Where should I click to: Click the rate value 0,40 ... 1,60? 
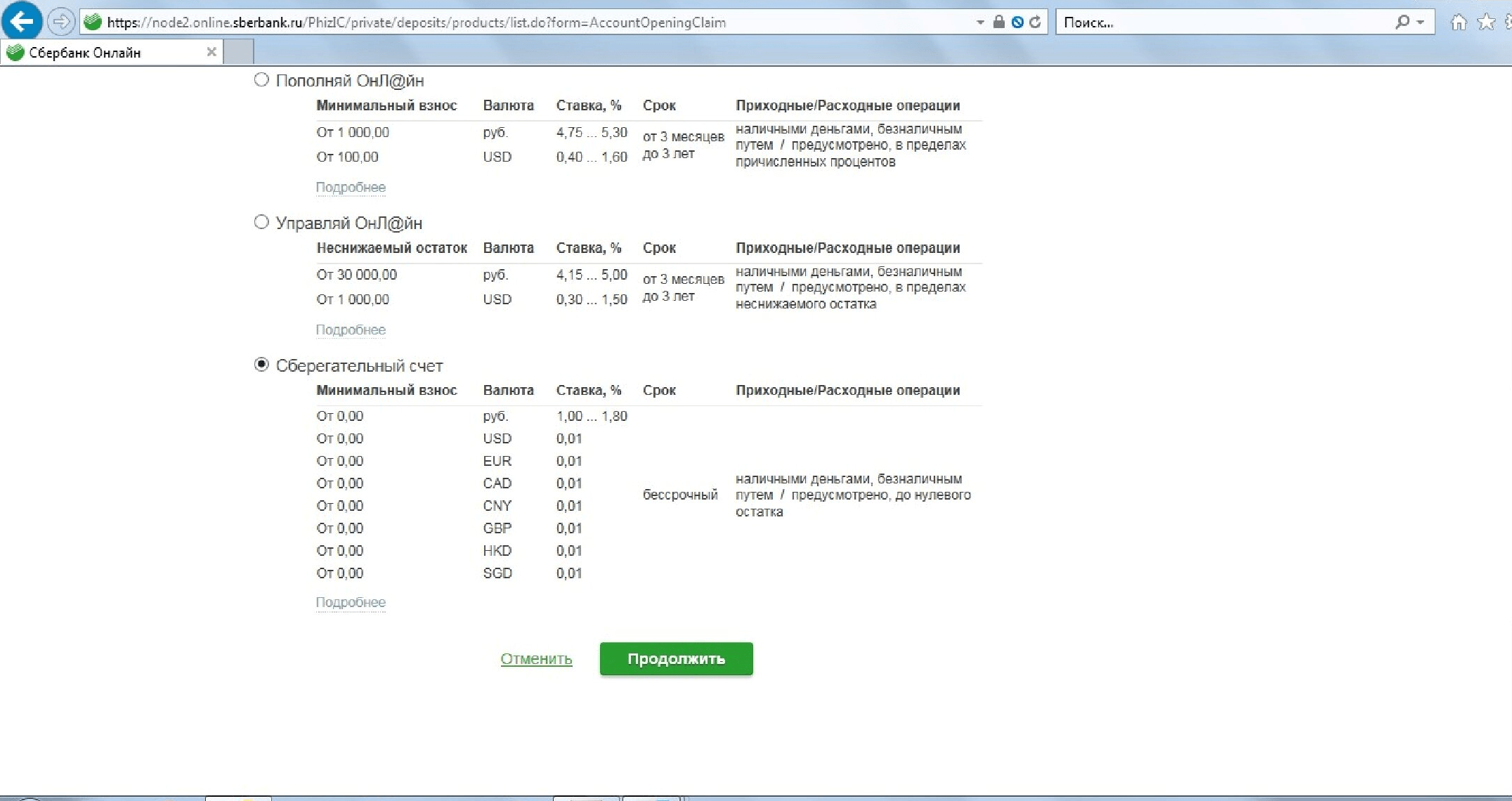(592, 157)
